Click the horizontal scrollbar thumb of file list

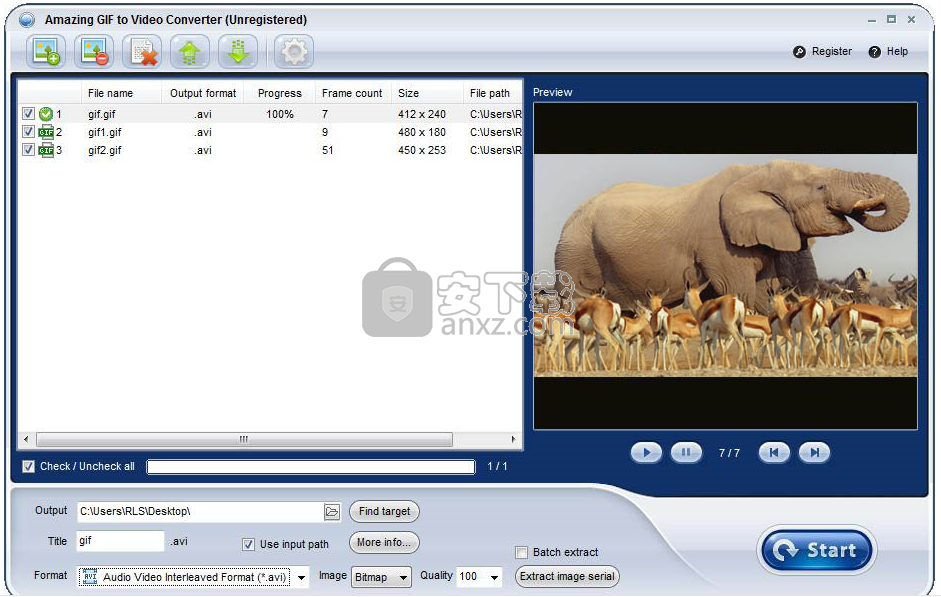pos(244,439)
